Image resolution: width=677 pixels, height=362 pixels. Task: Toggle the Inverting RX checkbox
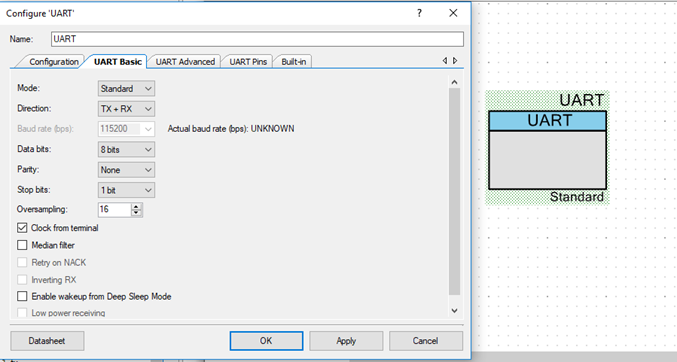22,279
